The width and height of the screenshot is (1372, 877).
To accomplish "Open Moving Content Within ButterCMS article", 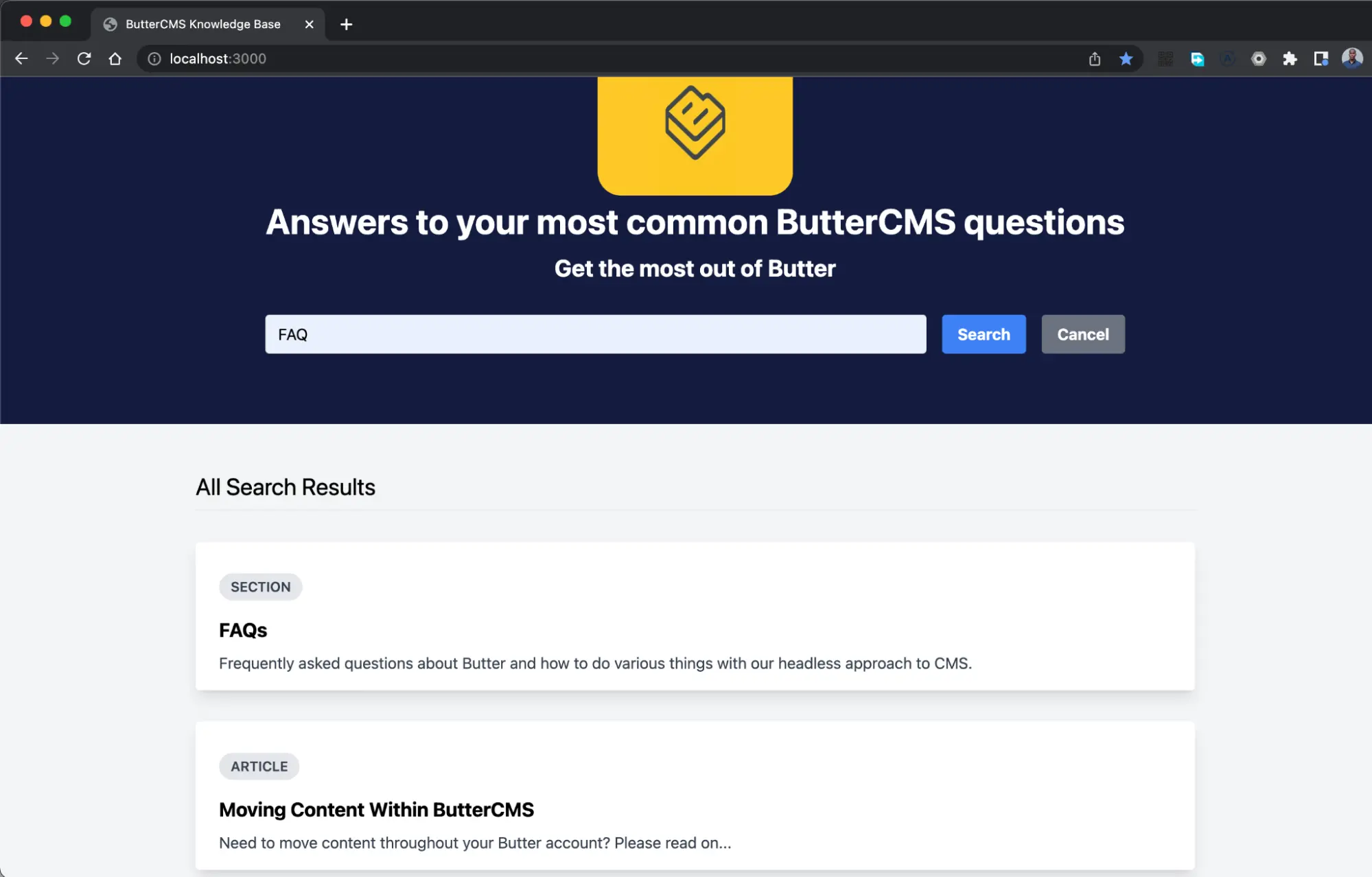I will point(376,810).
